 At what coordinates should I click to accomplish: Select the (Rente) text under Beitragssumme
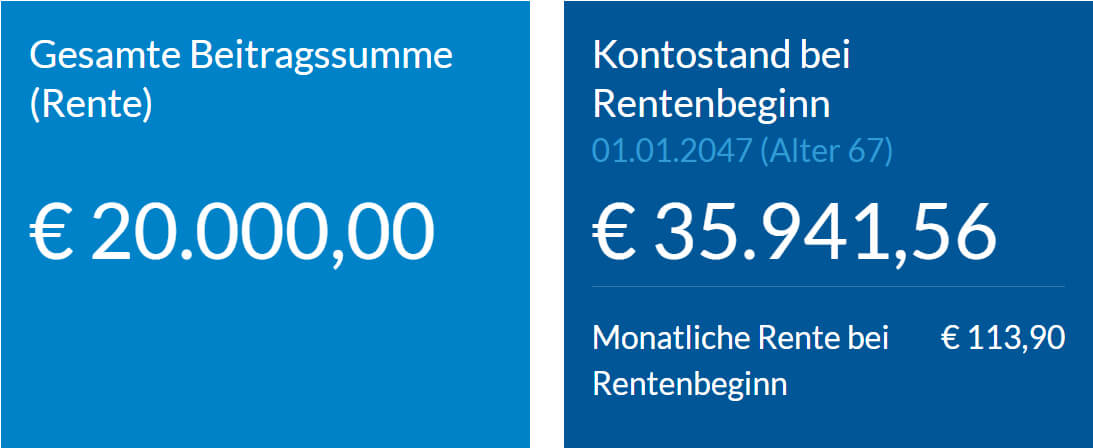91,105
